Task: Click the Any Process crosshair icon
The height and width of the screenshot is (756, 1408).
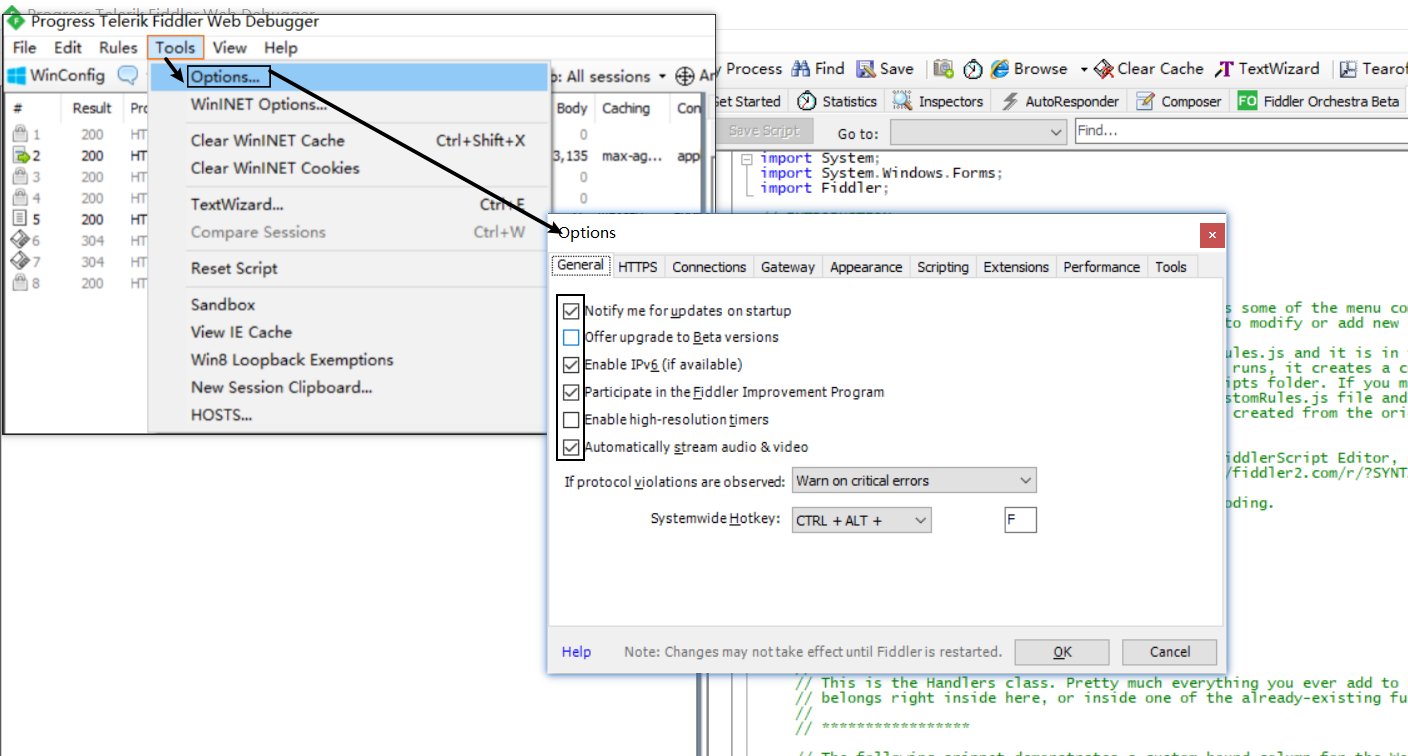Action: point(685,76)
